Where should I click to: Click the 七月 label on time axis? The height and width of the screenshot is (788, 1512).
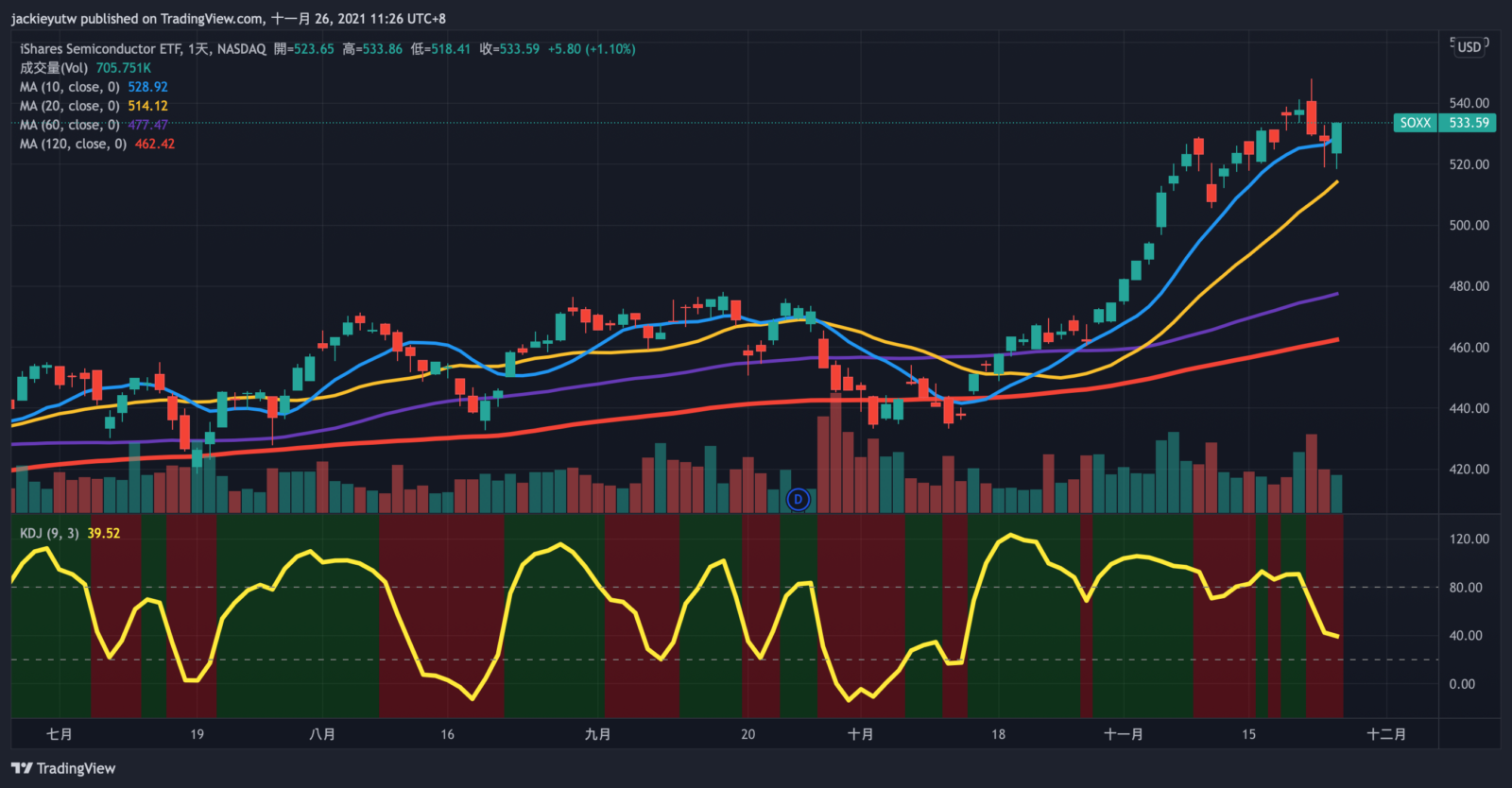coord(60,734)
